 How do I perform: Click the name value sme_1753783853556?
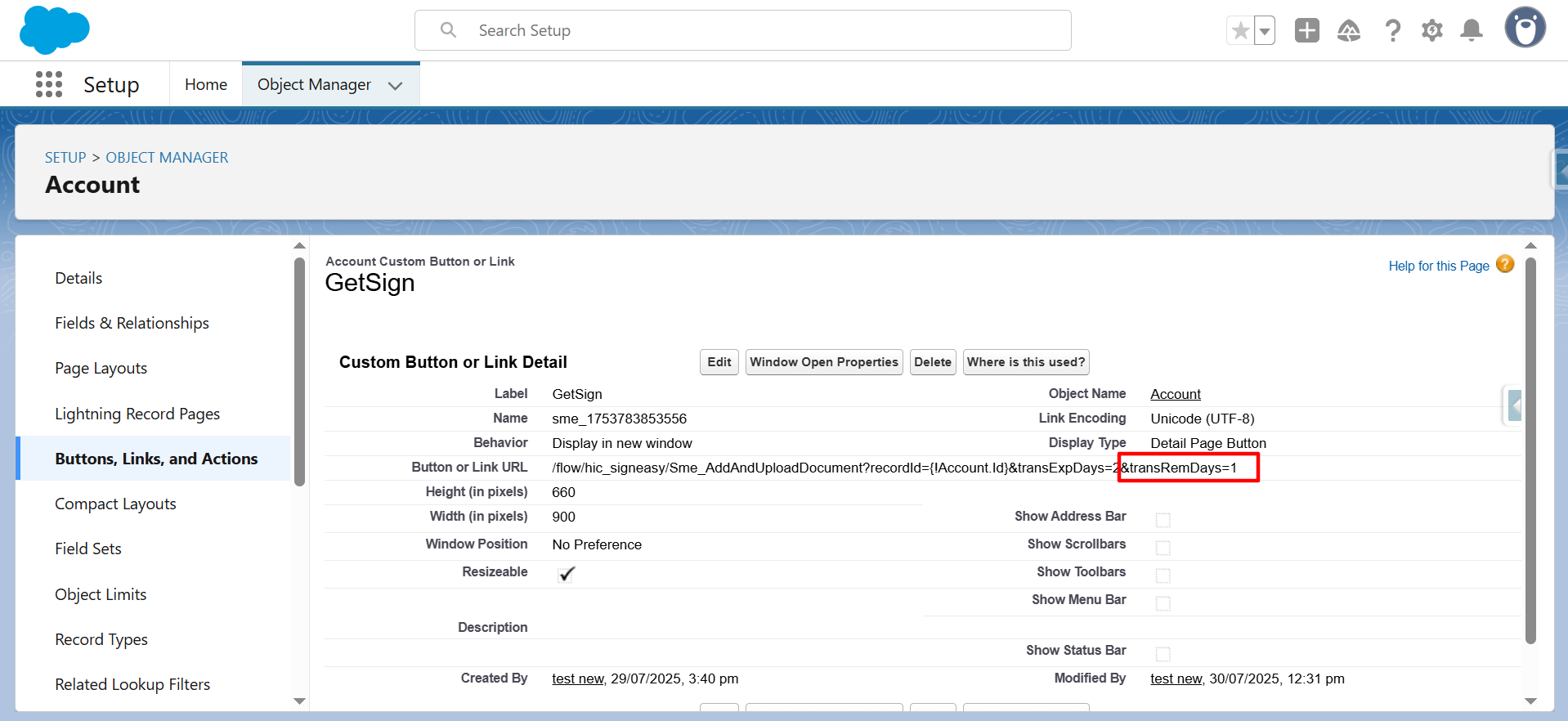pos(619,419)
